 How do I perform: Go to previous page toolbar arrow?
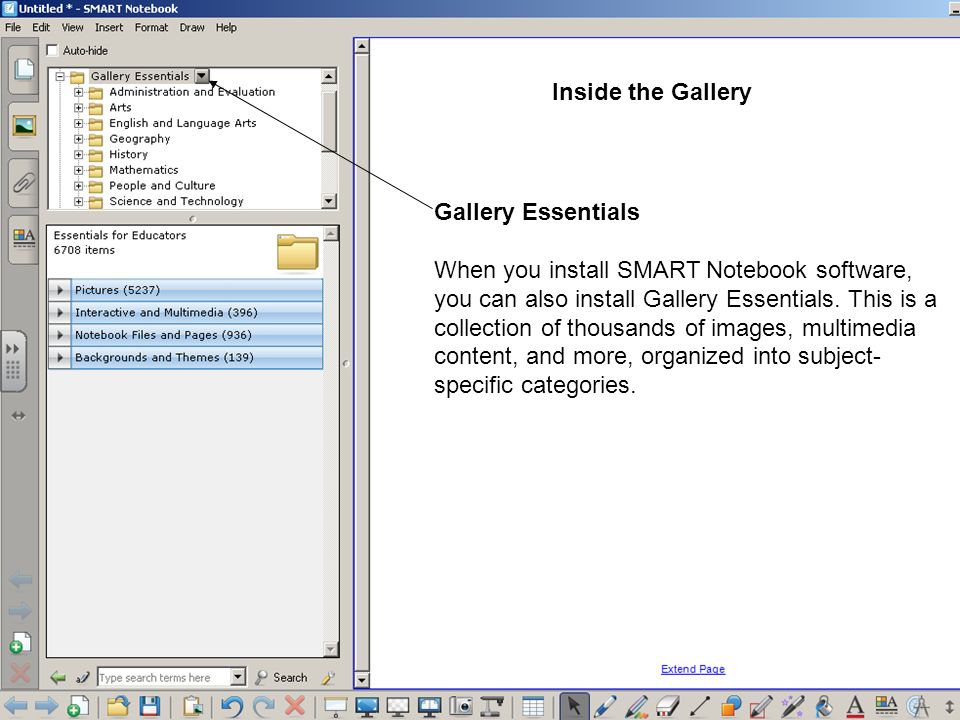pos(15,707)
